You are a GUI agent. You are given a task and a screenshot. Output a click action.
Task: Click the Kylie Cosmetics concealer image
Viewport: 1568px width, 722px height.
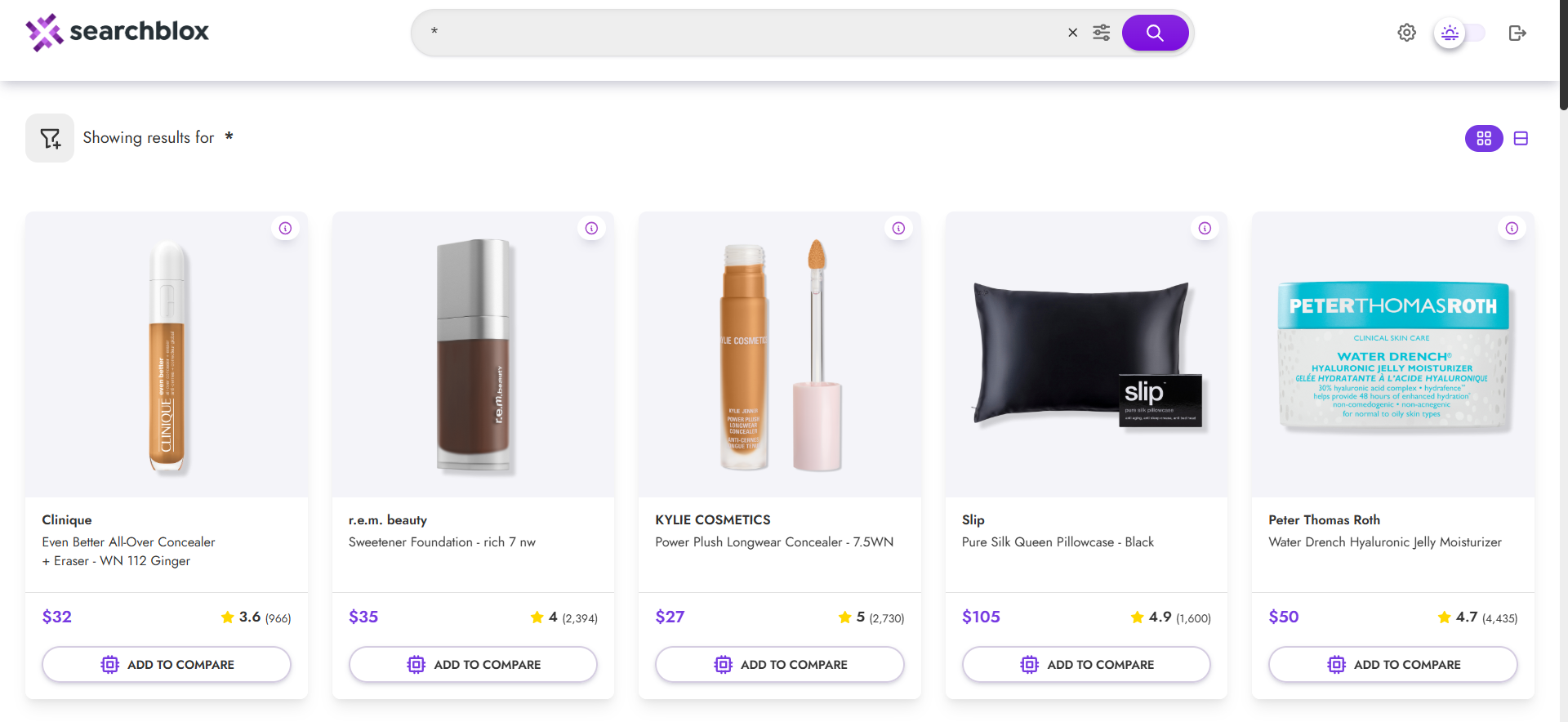pos(780,355)
